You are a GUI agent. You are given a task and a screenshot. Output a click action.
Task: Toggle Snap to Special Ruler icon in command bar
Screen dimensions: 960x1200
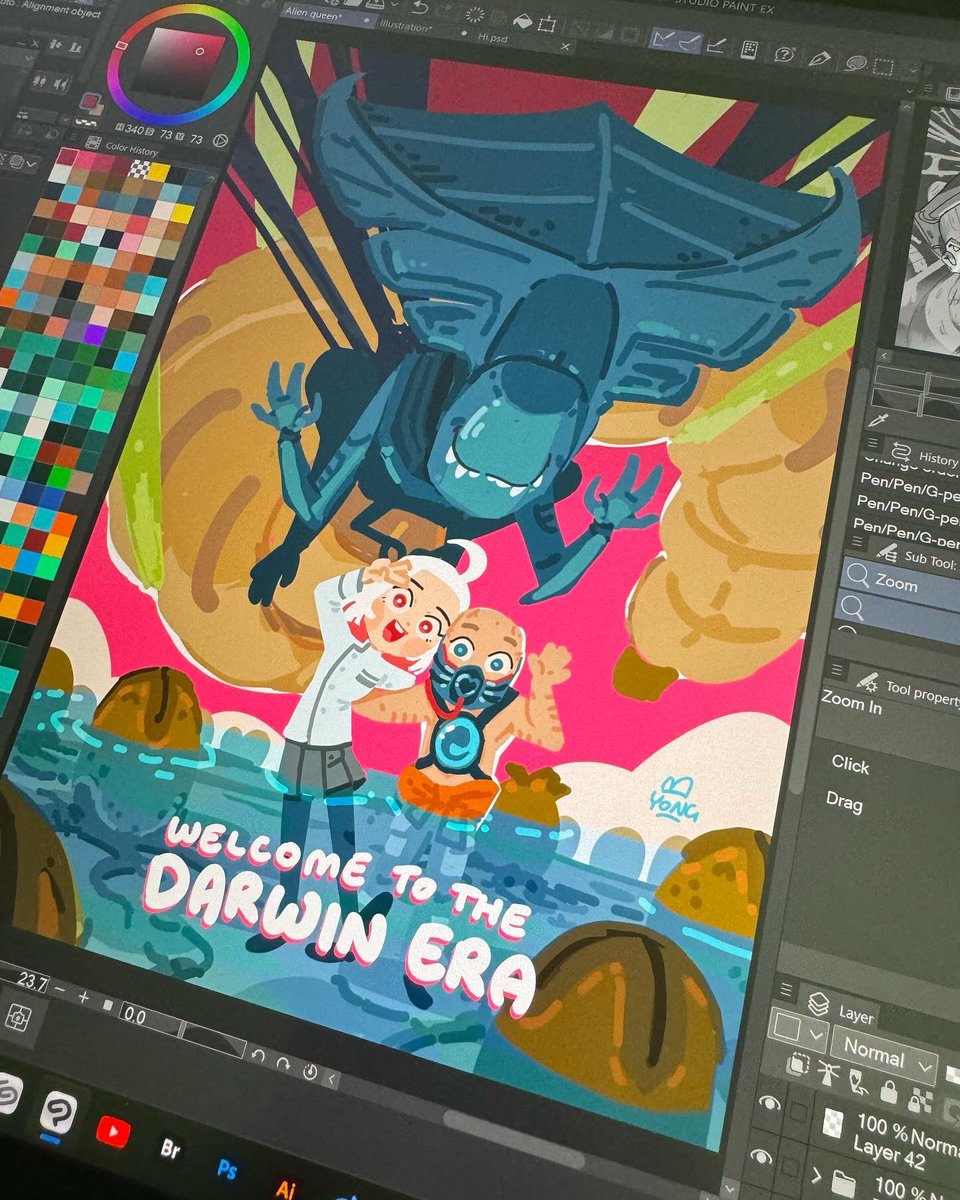[x=688, y=41]
